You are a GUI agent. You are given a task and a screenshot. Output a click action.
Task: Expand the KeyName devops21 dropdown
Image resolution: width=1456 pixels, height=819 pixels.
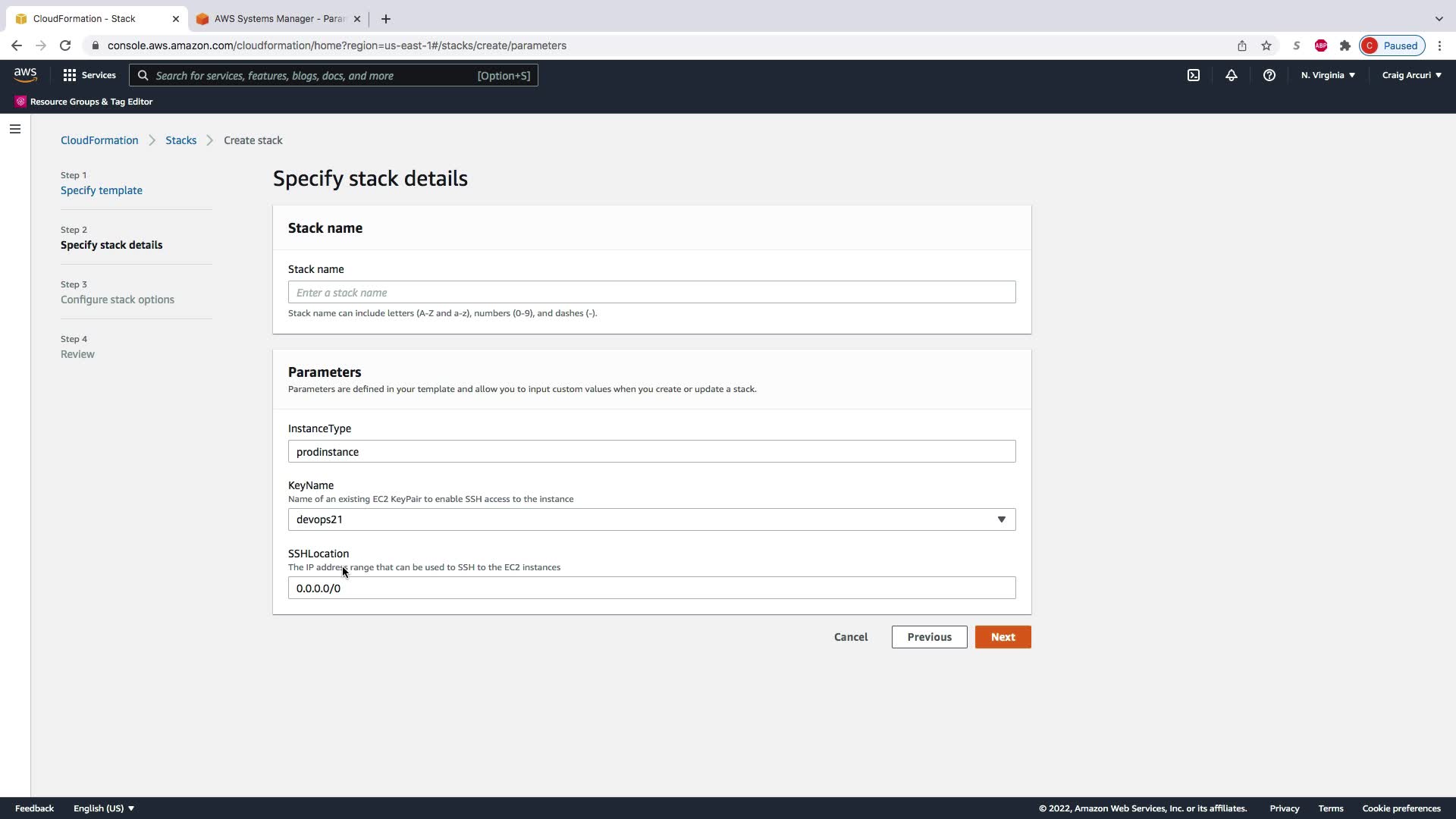click(651, 519)
